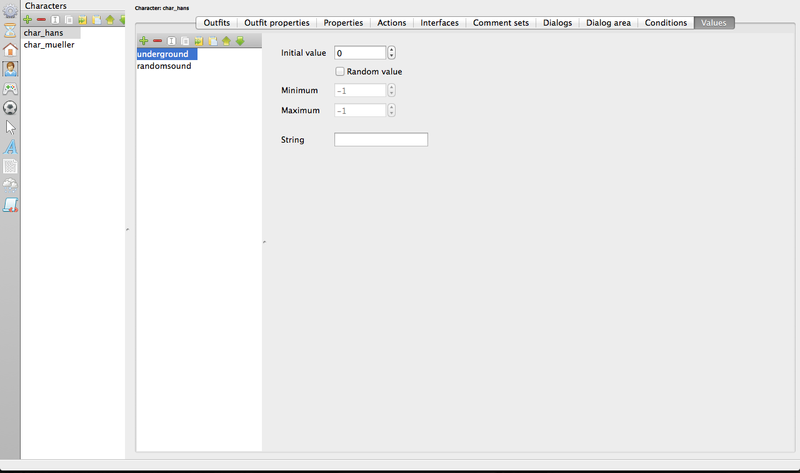Select char_mueller in the Characters list
This screenshot has height=473, width=800.
49,45
